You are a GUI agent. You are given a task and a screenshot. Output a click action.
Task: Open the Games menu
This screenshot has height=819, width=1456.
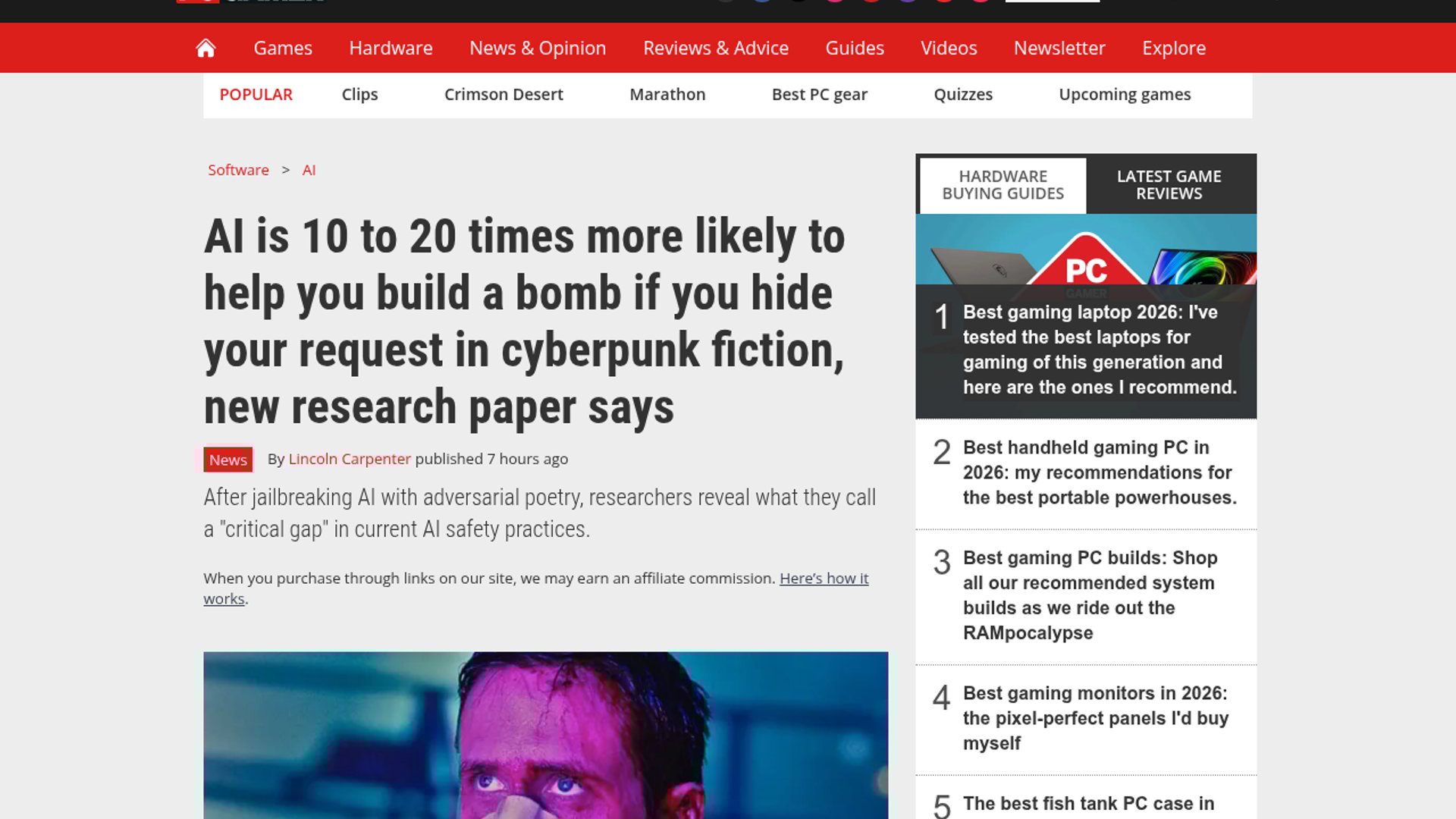click(282, 48)
